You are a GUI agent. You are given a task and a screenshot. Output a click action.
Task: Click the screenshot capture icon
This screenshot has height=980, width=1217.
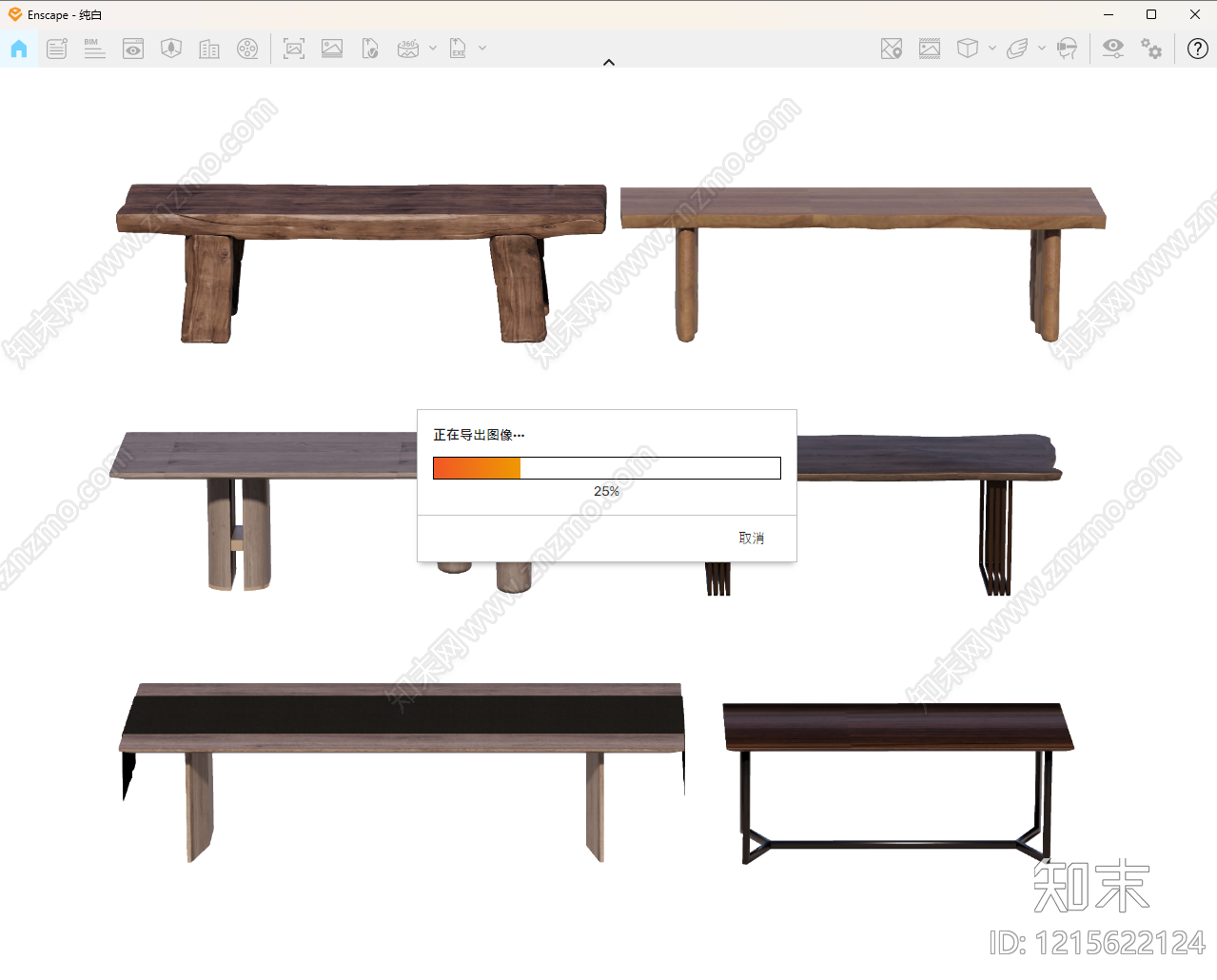coord(294,49)
